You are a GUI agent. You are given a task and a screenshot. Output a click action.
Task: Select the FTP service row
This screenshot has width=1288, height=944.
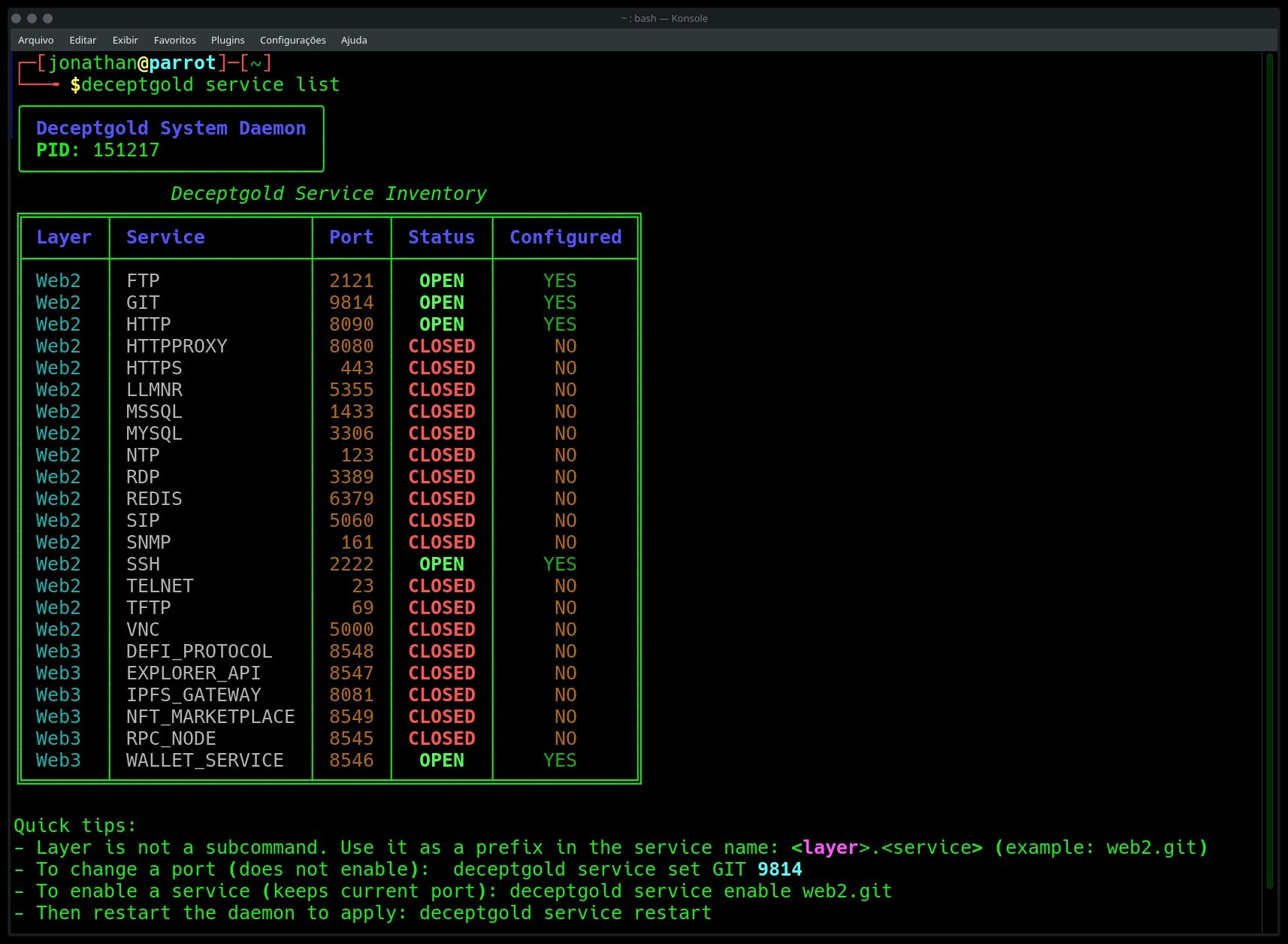[x=143, y=280]
